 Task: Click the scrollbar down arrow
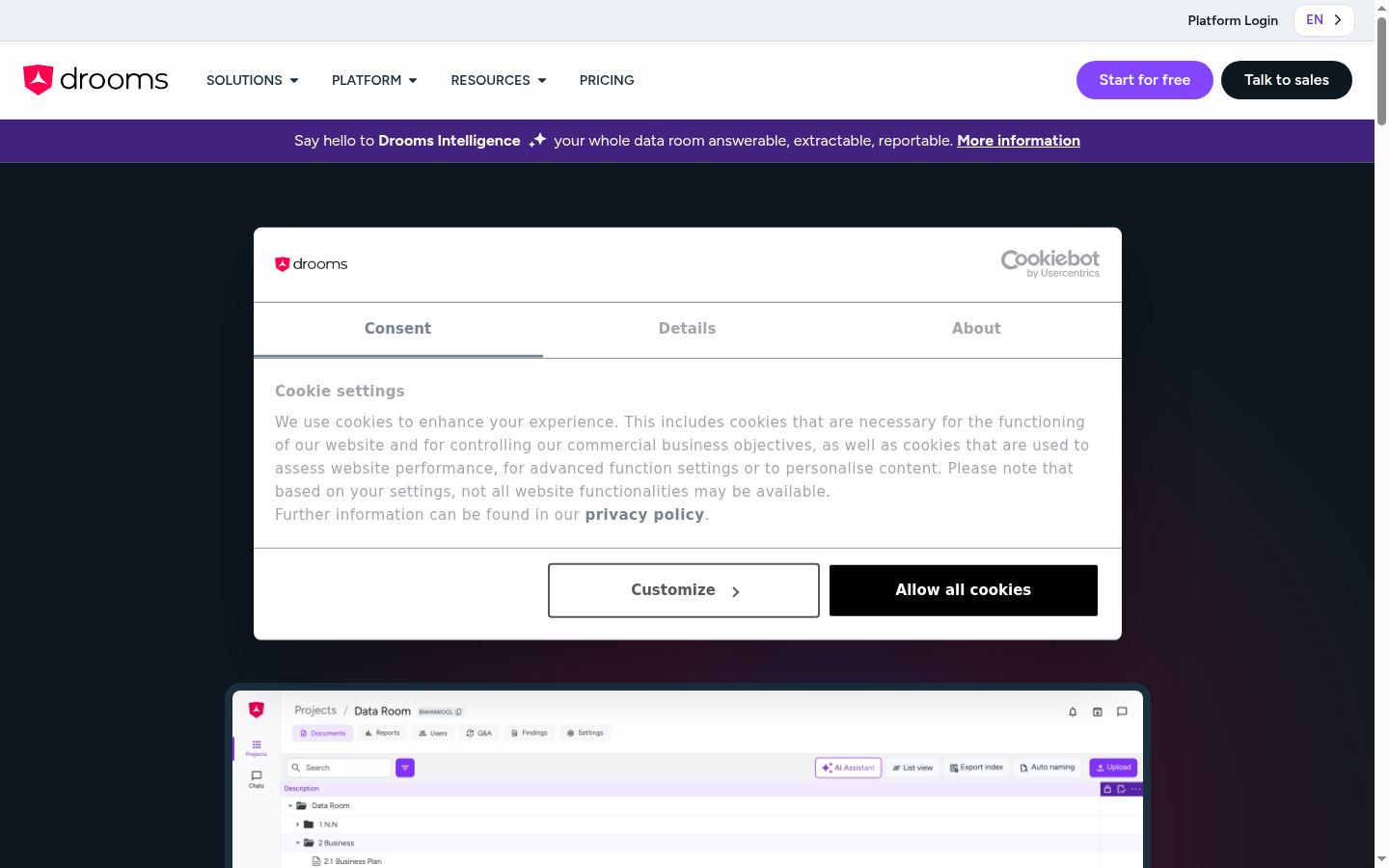coord(1381,859)
